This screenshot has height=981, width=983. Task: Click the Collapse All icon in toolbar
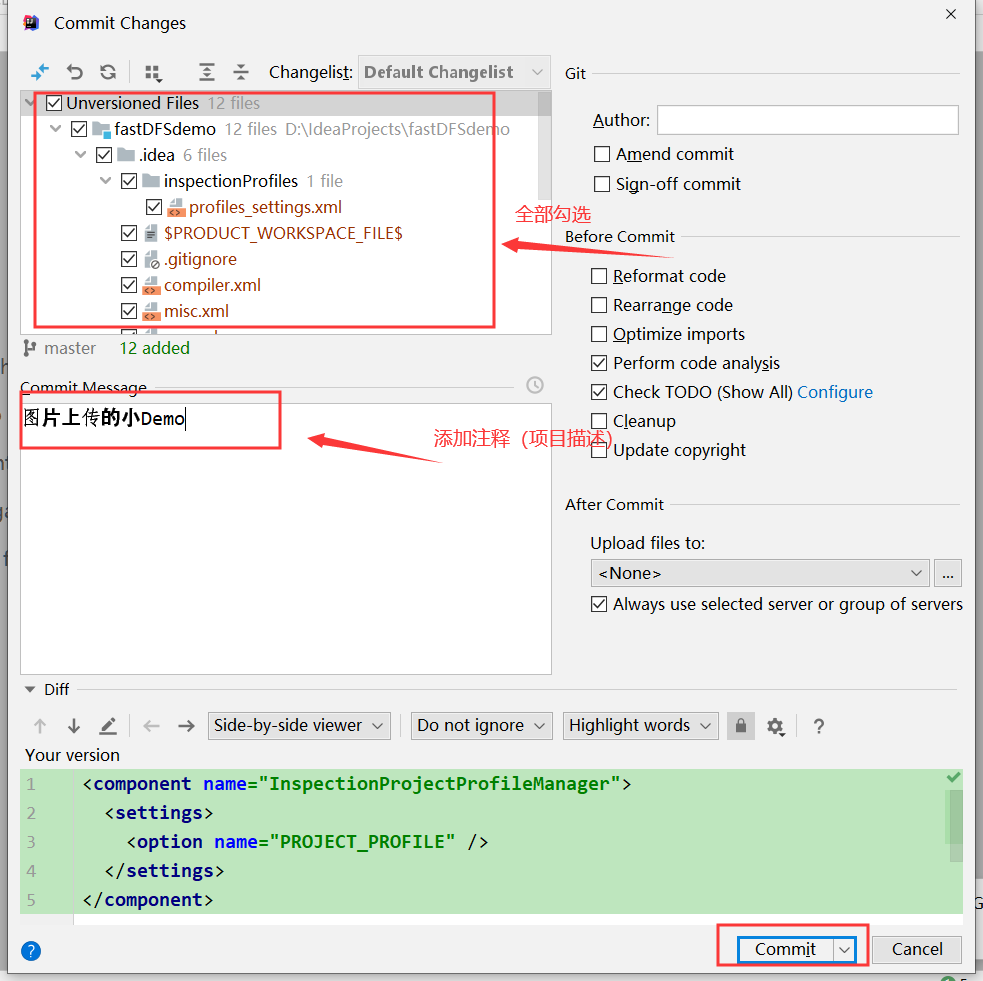[x=240, y=72]
